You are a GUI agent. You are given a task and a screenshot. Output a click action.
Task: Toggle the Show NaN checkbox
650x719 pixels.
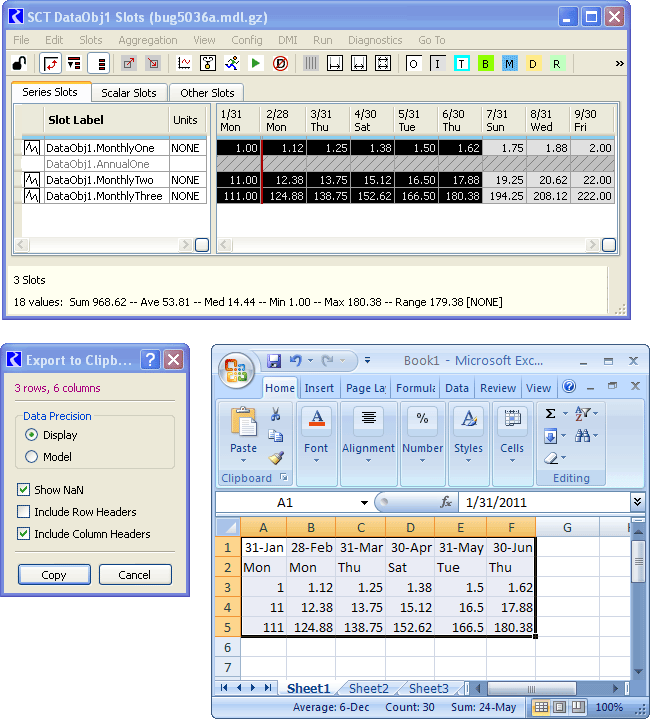[x=23, y=489]
